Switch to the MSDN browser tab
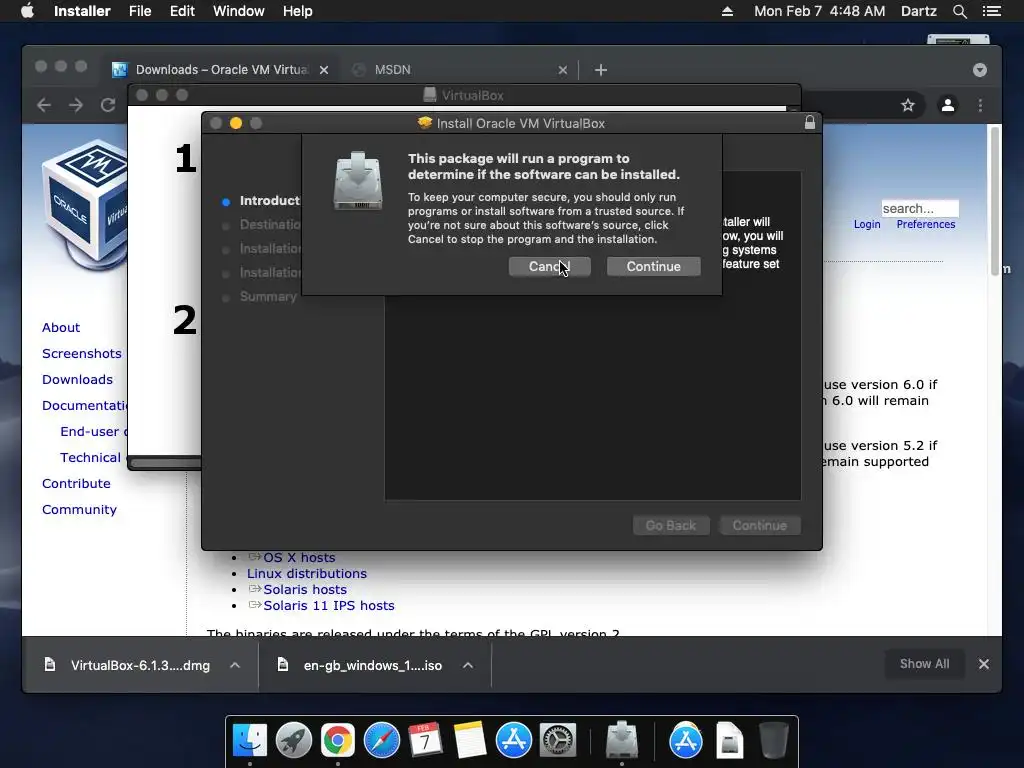The image size is (1024, 768). pyautogui.click(x=457, y=70)
